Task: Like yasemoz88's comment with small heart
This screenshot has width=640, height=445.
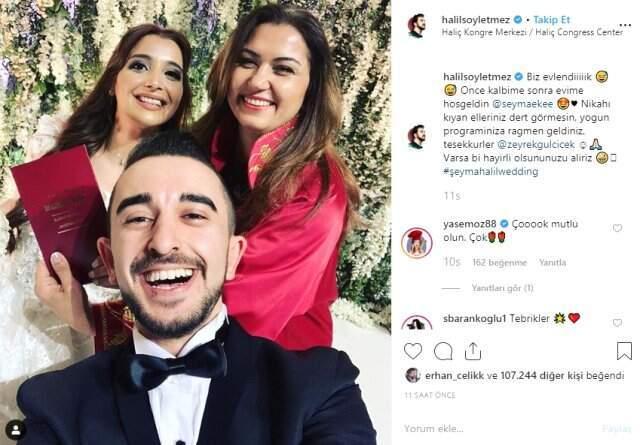Action: pyautogui.click(x=617, y=228)
